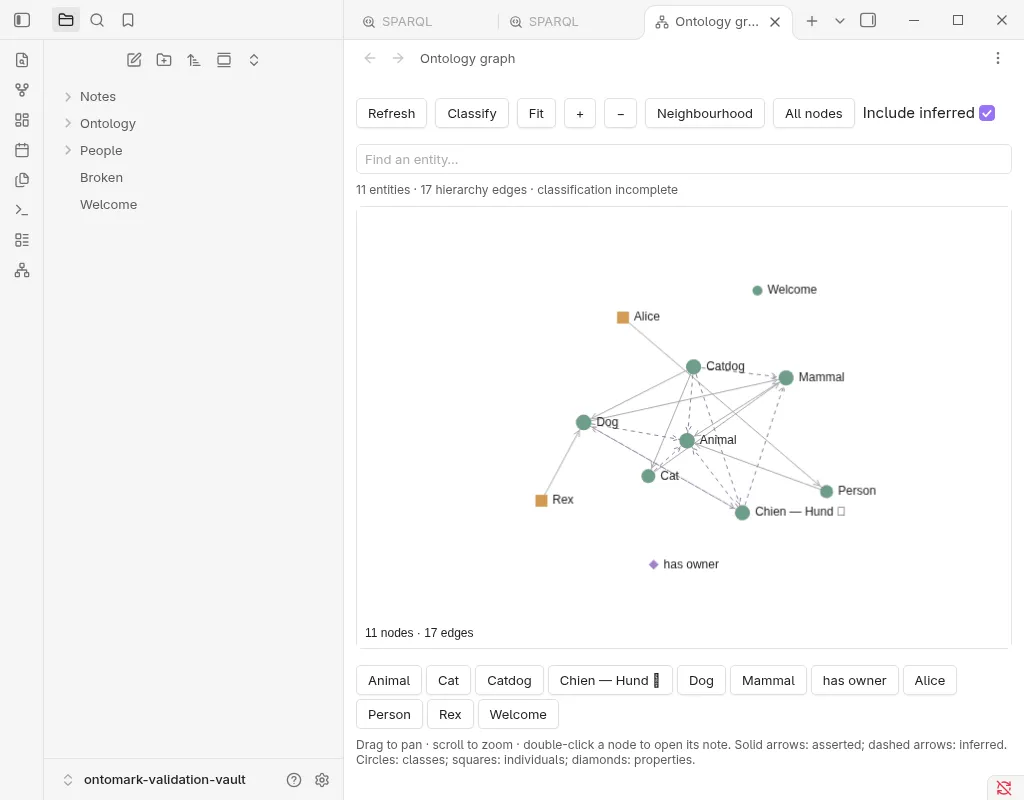The width and height of the screenshot is (1024, 800).
Task: Click the checklist ribbon icon
Action: point(22,240)
